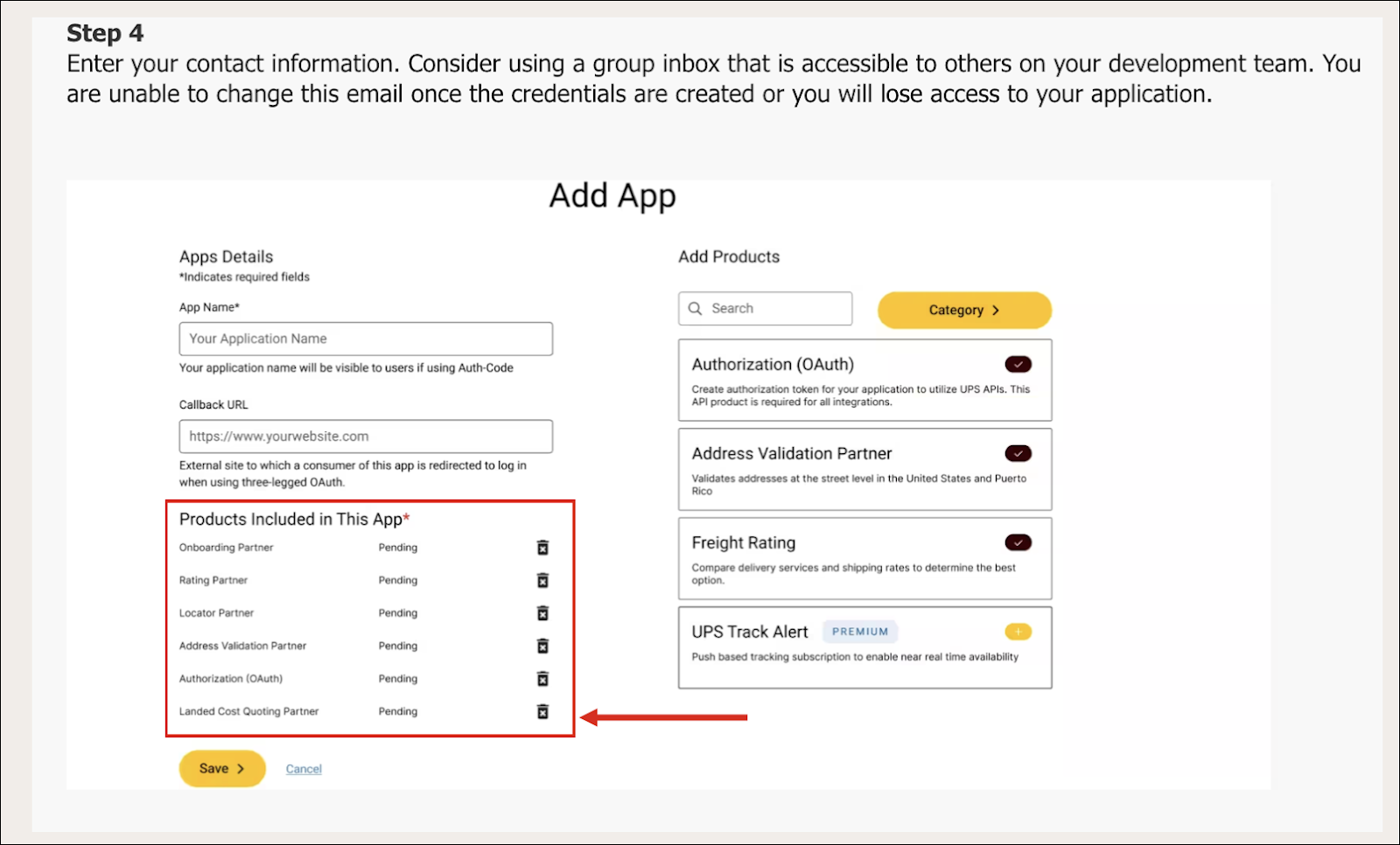This screenshot has height=845, width=1400.
Task: Click Pending status of Onboarding Partner
Action: click(x=398, y=548)
